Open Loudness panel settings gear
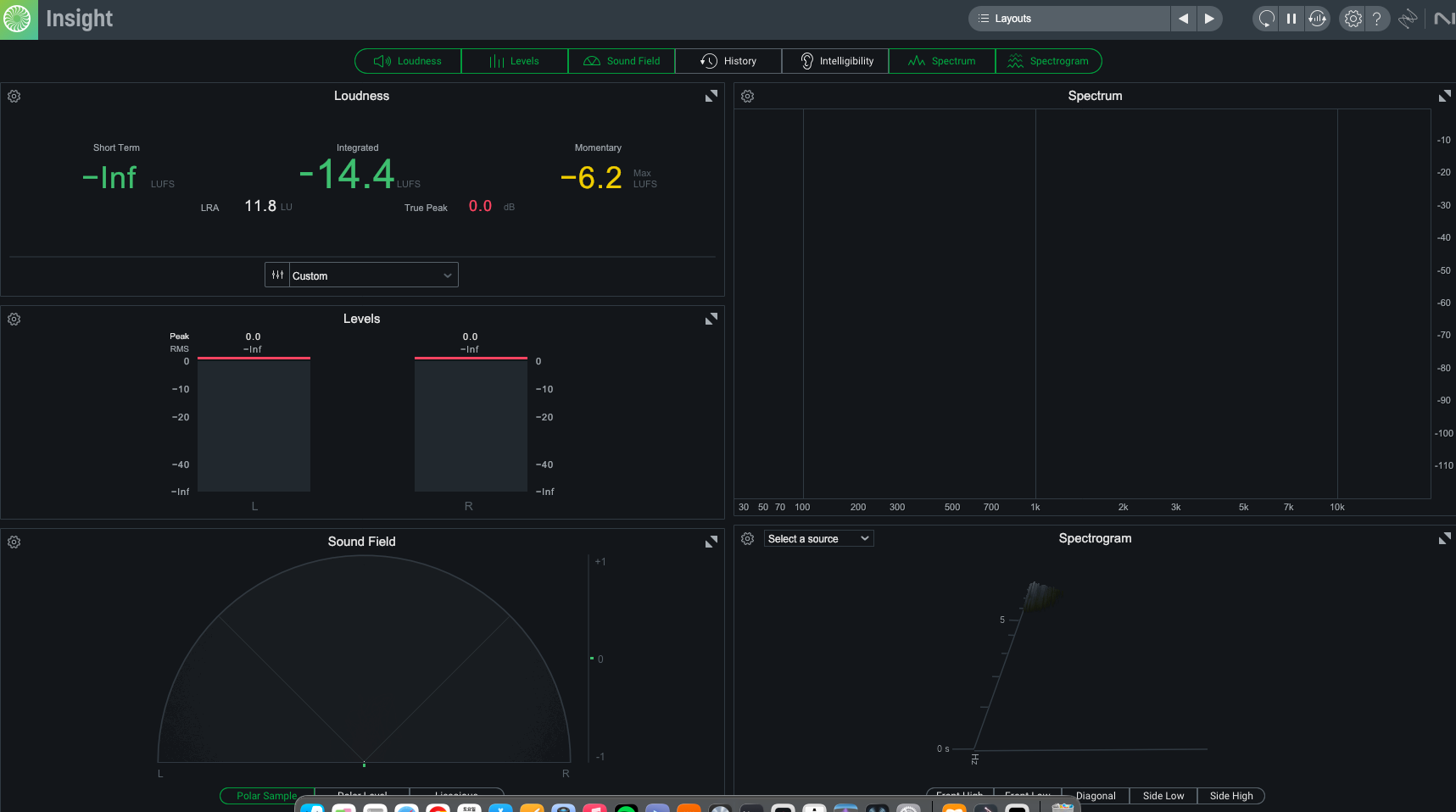Viewport: 1456px width, 812px height. 14,97
